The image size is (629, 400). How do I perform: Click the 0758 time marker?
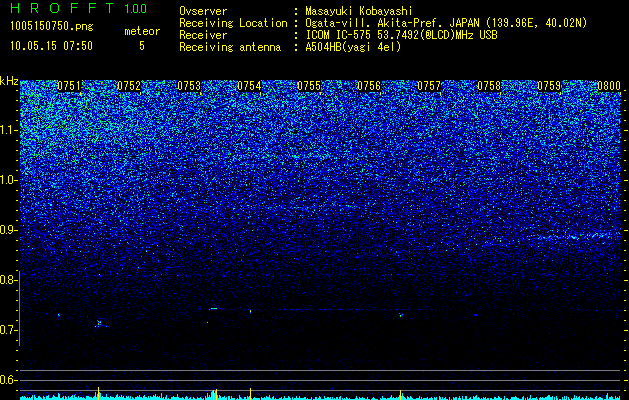[489, 86]
